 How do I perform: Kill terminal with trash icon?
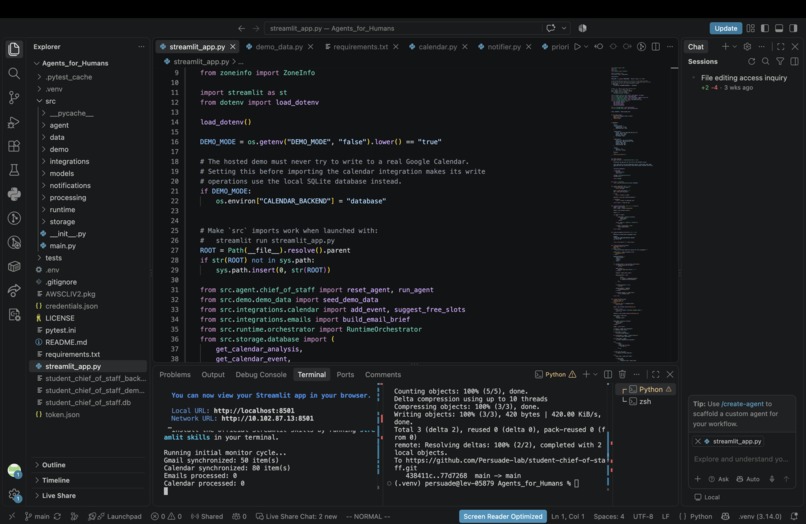622,374
